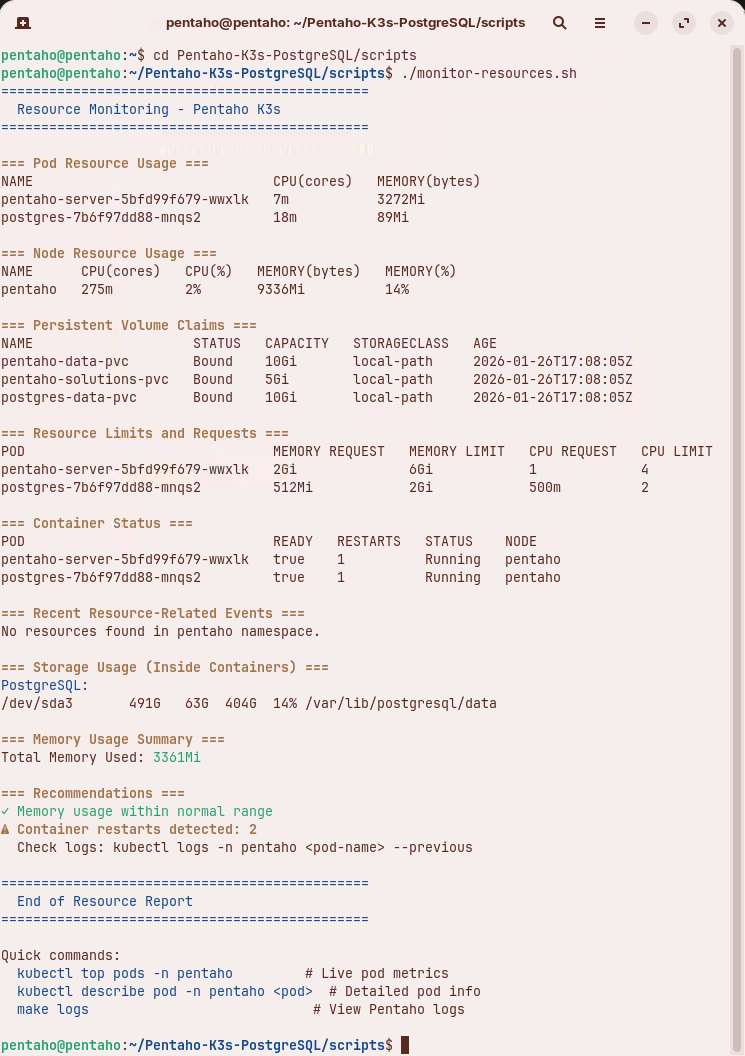
Task: Open the hamburger main menu
Action: (600, 22)
